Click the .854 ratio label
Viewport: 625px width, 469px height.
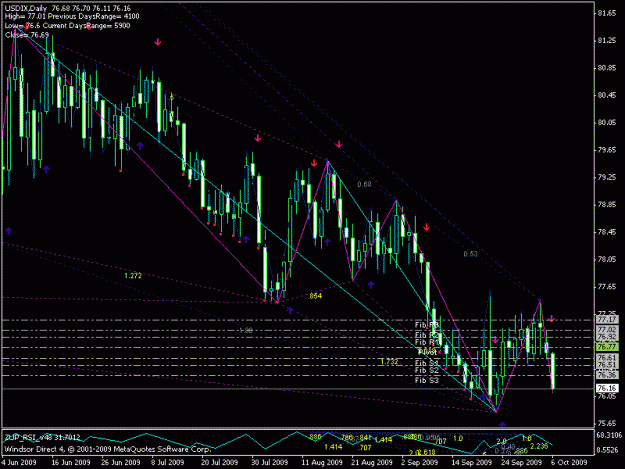pyautogui.click(x=315, y=296)
